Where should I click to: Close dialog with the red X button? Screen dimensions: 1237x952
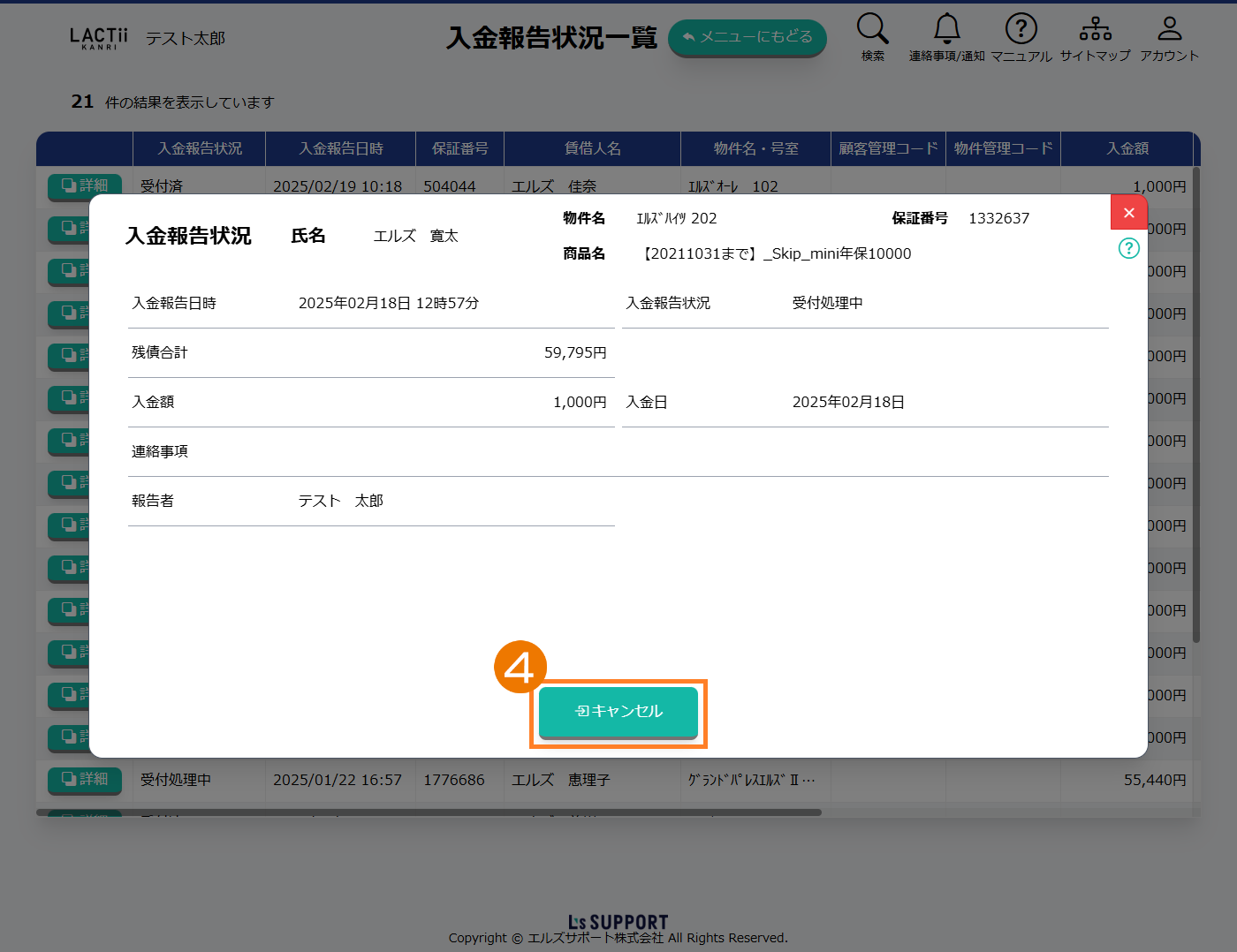[x=1128, y=213]
